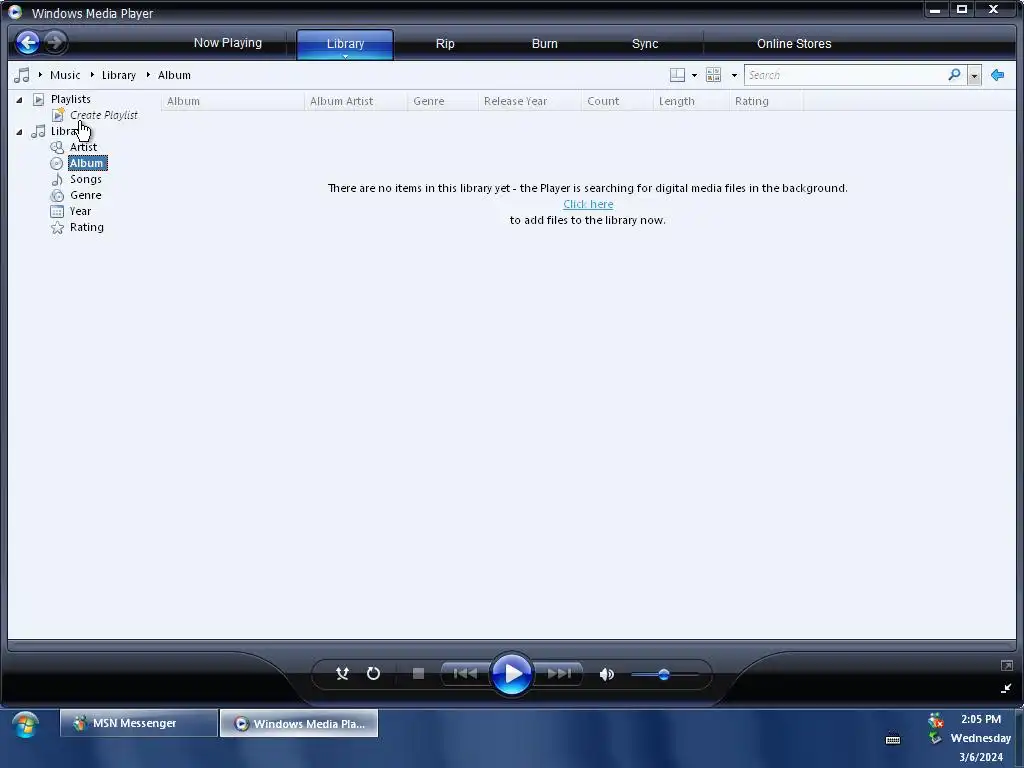Viewport: 1024px width, 768px height.
Task: Open the search options dropdown
Action: pos(974,76)
